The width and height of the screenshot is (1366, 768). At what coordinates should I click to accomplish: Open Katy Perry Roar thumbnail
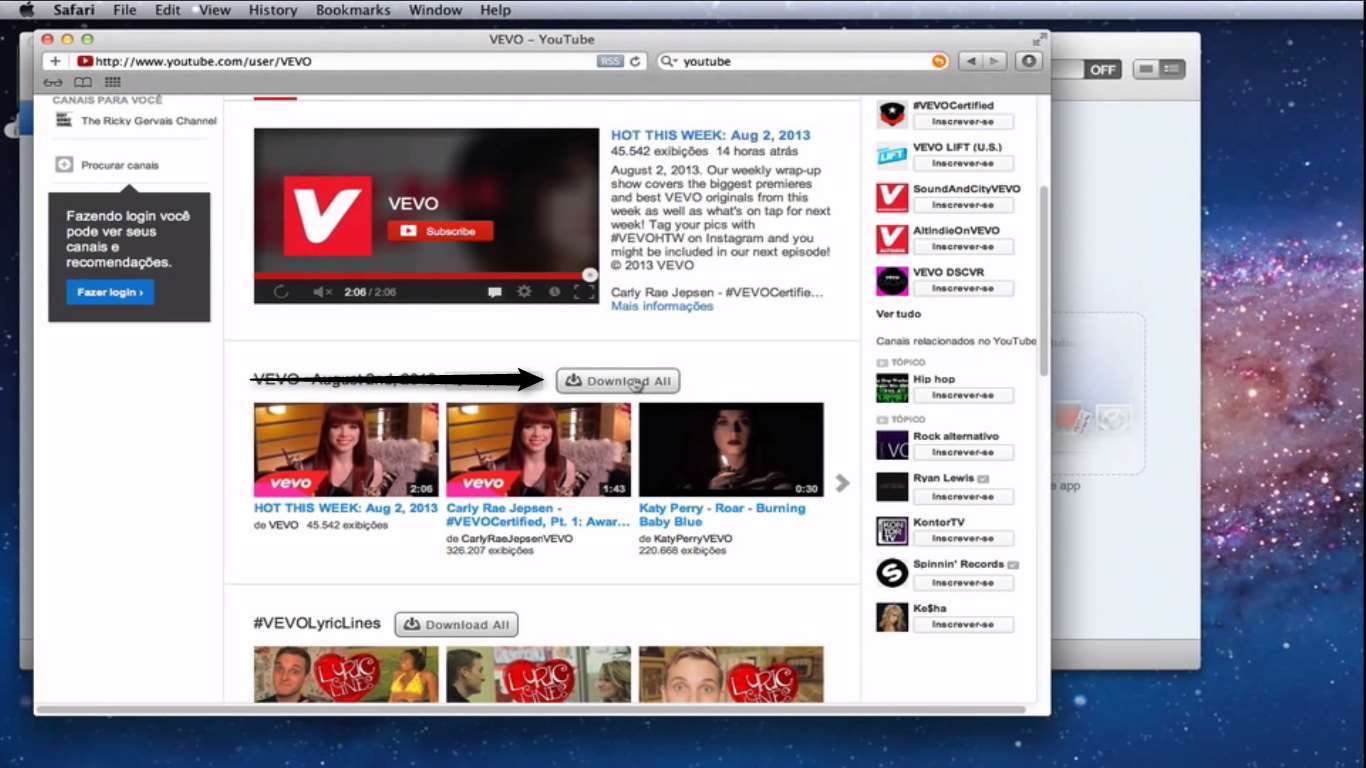[x=731, y=450]
